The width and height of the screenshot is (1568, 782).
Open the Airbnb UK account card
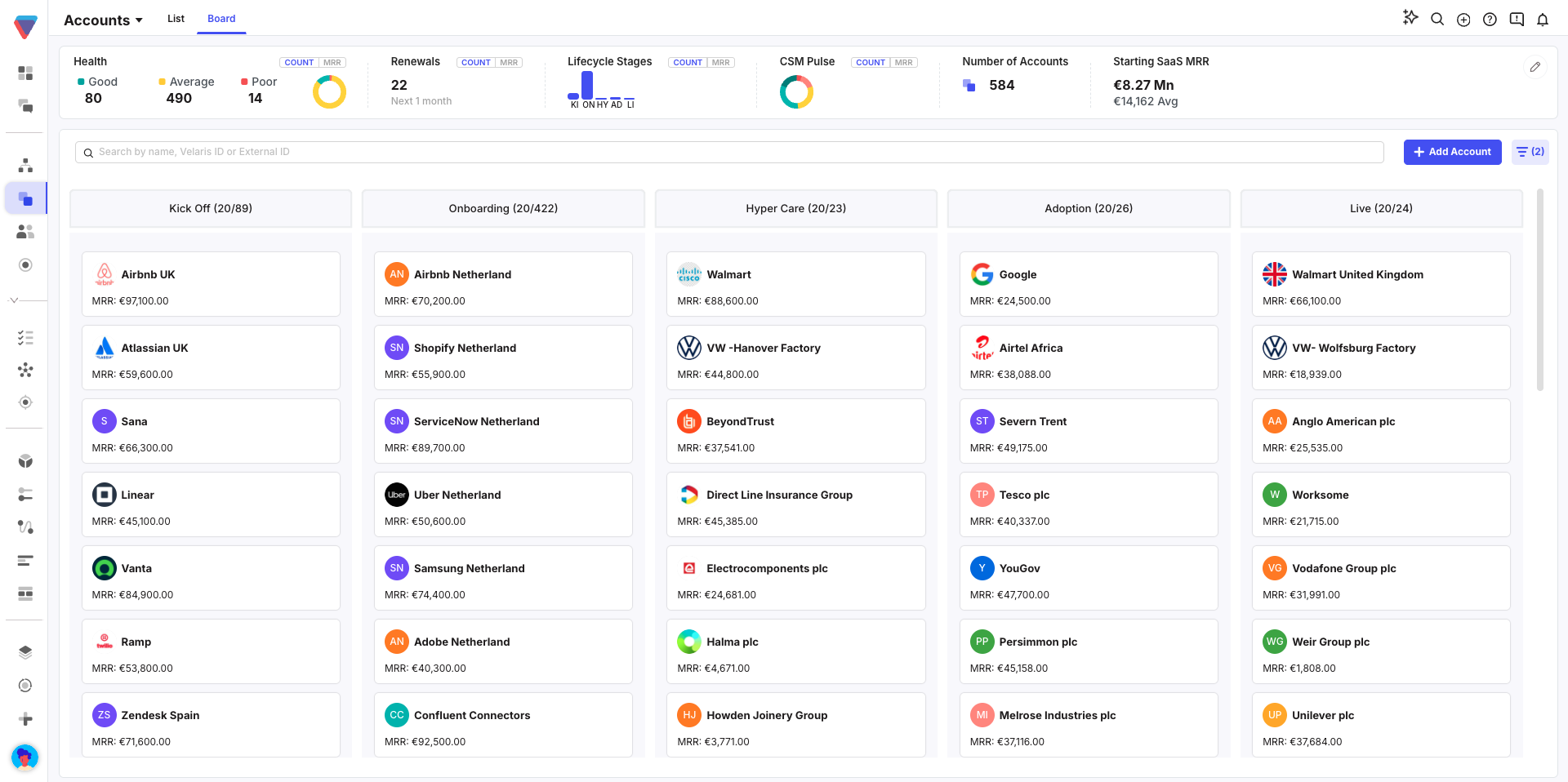[211, 284]
